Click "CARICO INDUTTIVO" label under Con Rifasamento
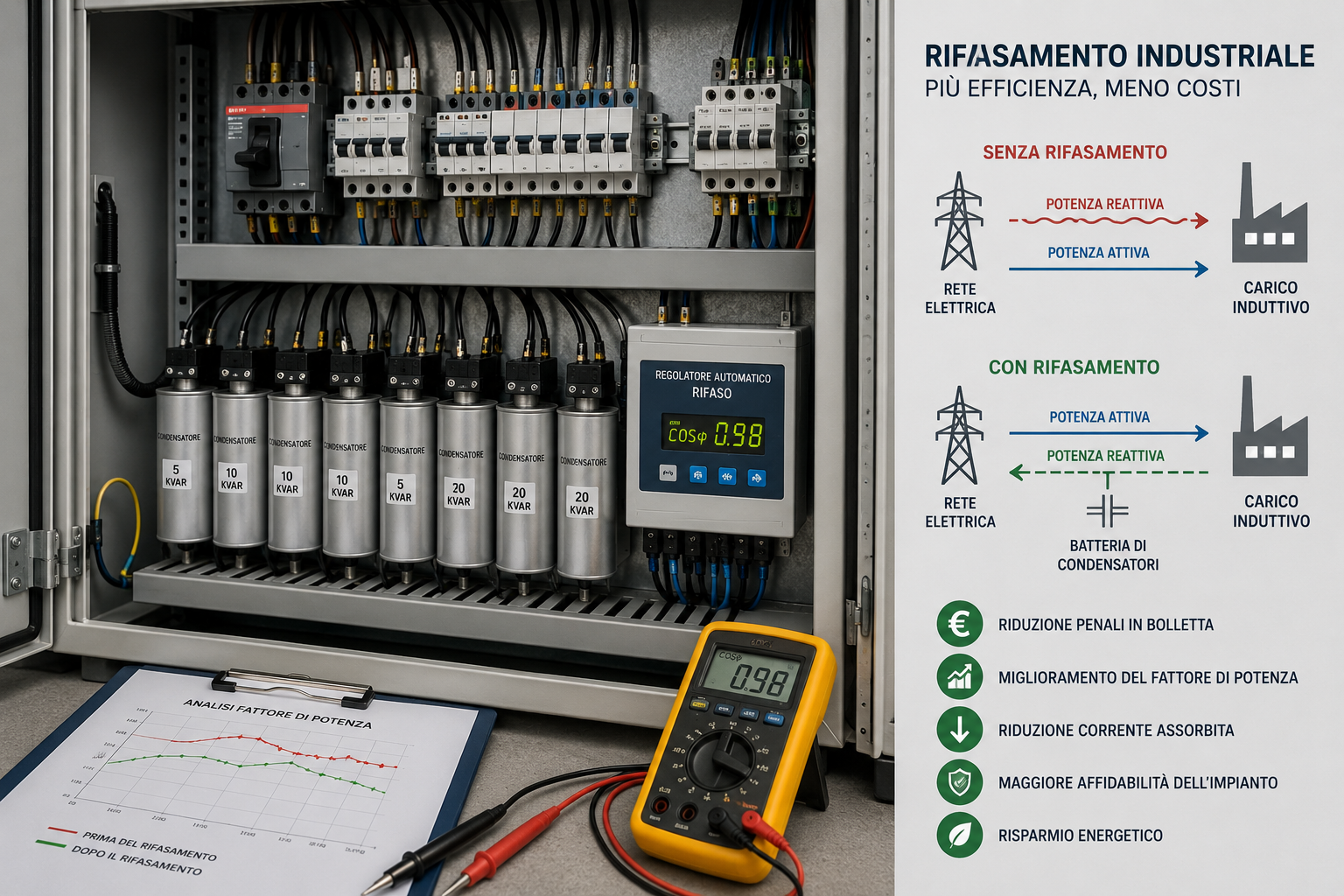This screenshot has width=1344, height=896. point(1271,511)
